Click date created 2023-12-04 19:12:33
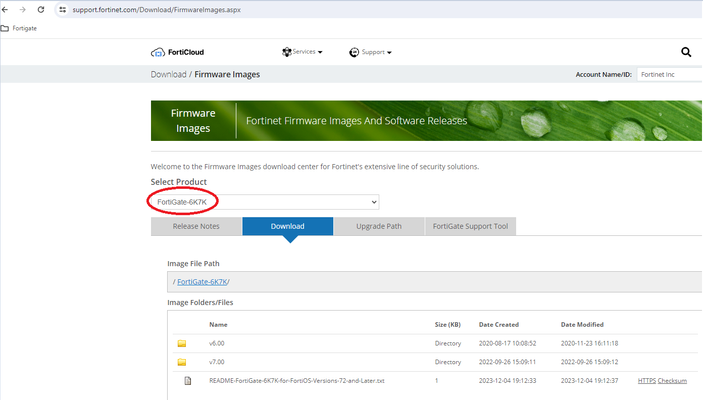This screenshot has height=400, width=703. 507,381
